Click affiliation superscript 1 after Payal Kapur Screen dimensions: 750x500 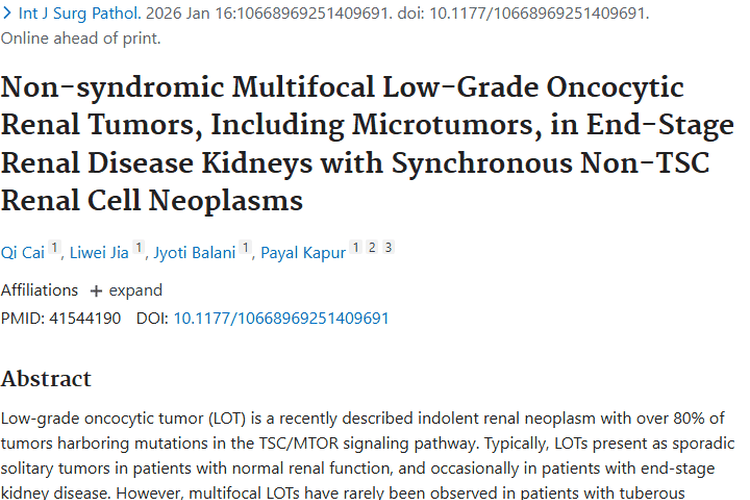(x=355, y=248)
